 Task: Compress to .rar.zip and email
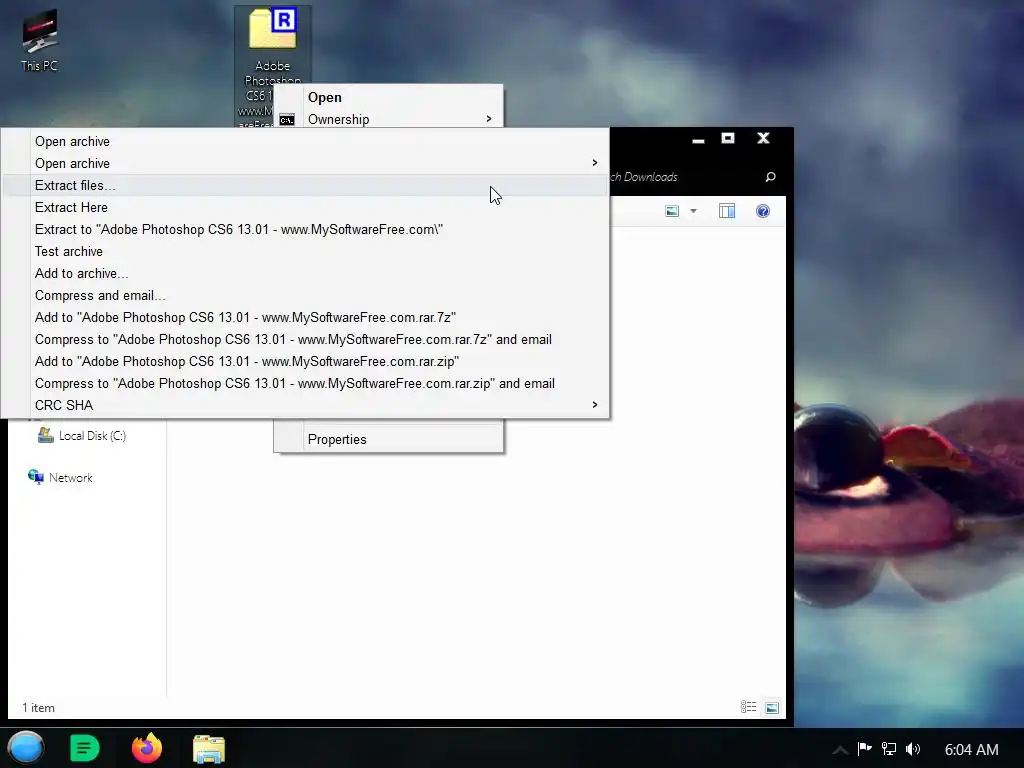305,383
